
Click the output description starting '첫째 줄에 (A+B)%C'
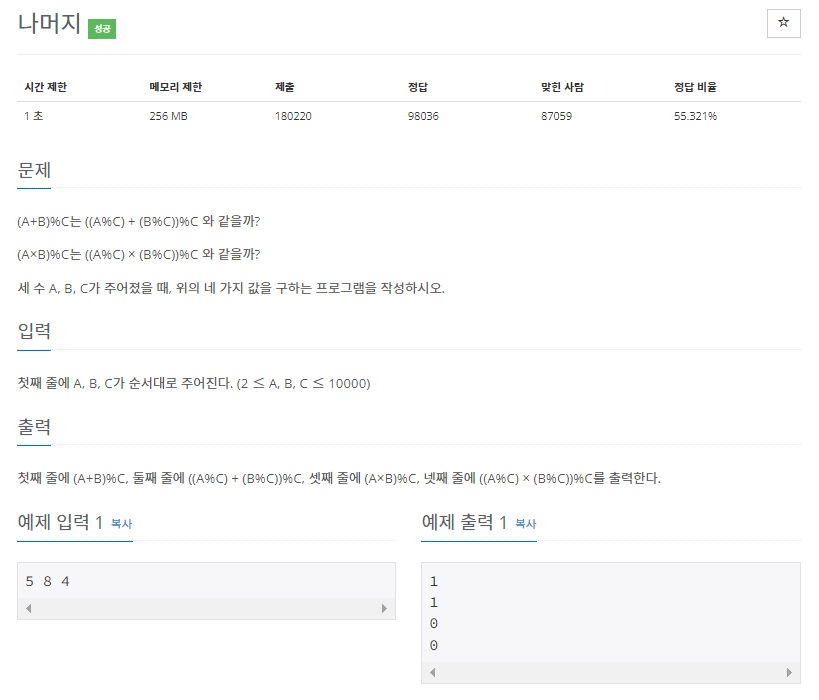tap(339, 478)
